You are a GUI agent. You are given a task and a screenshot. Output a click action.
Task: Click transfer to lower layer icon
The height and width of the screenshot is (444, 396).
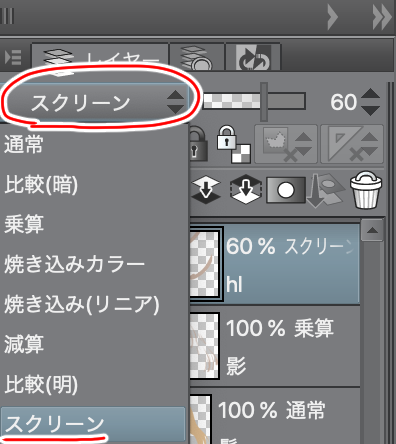[206, 189]
